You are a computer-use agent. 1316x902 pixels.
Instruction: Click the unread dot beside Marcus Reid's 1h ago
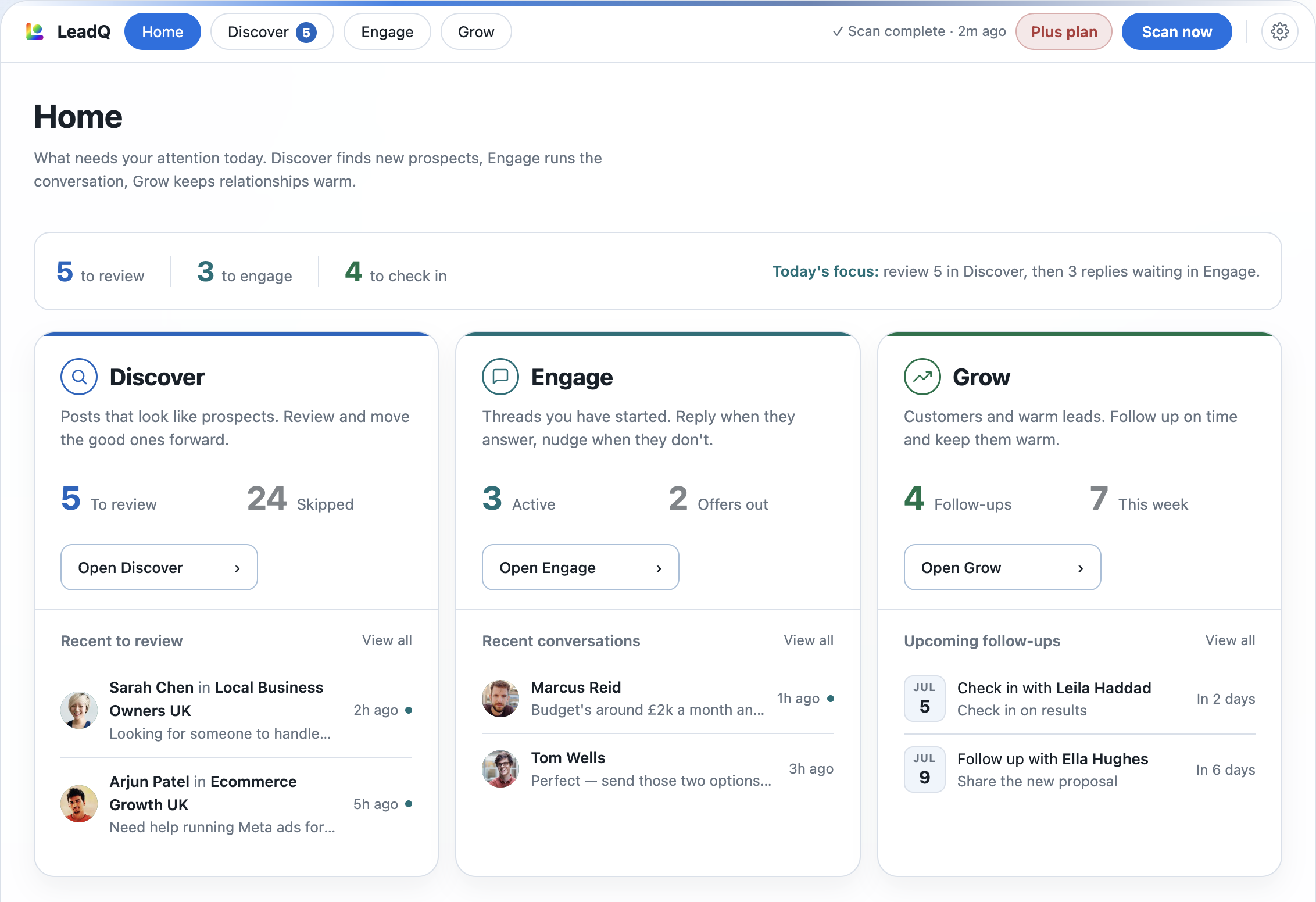[831, 699]
